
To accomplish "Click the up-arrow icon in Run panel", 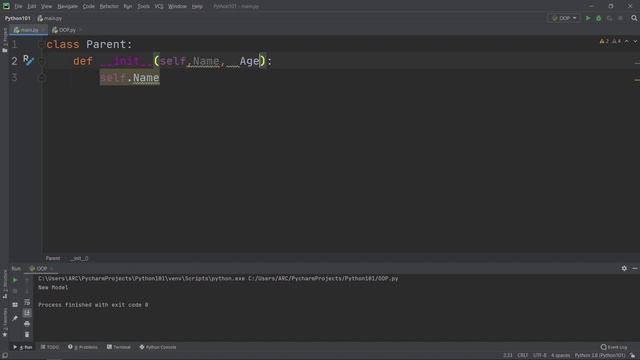I will pos(27,280).
